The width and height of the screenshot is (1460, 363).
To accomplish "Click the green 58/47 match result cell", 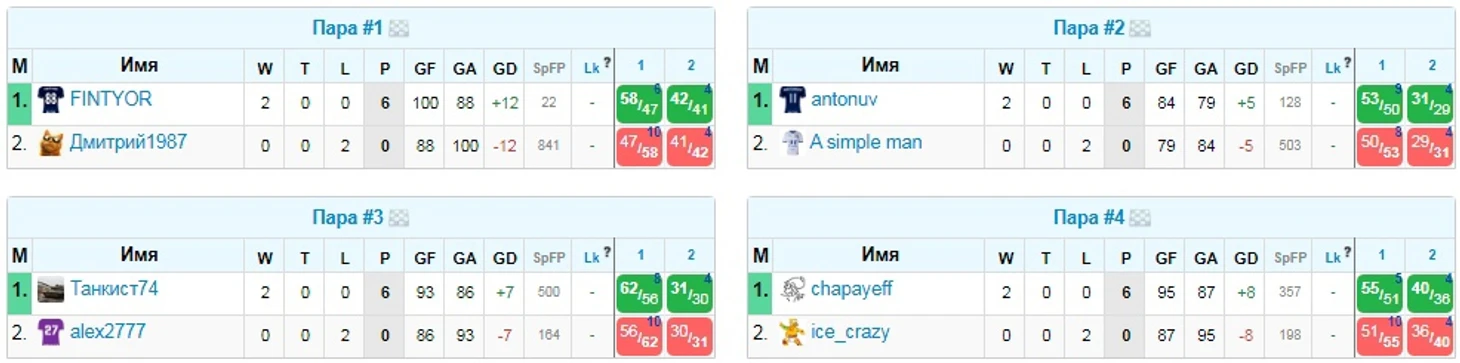I will (x=639, y=103).
